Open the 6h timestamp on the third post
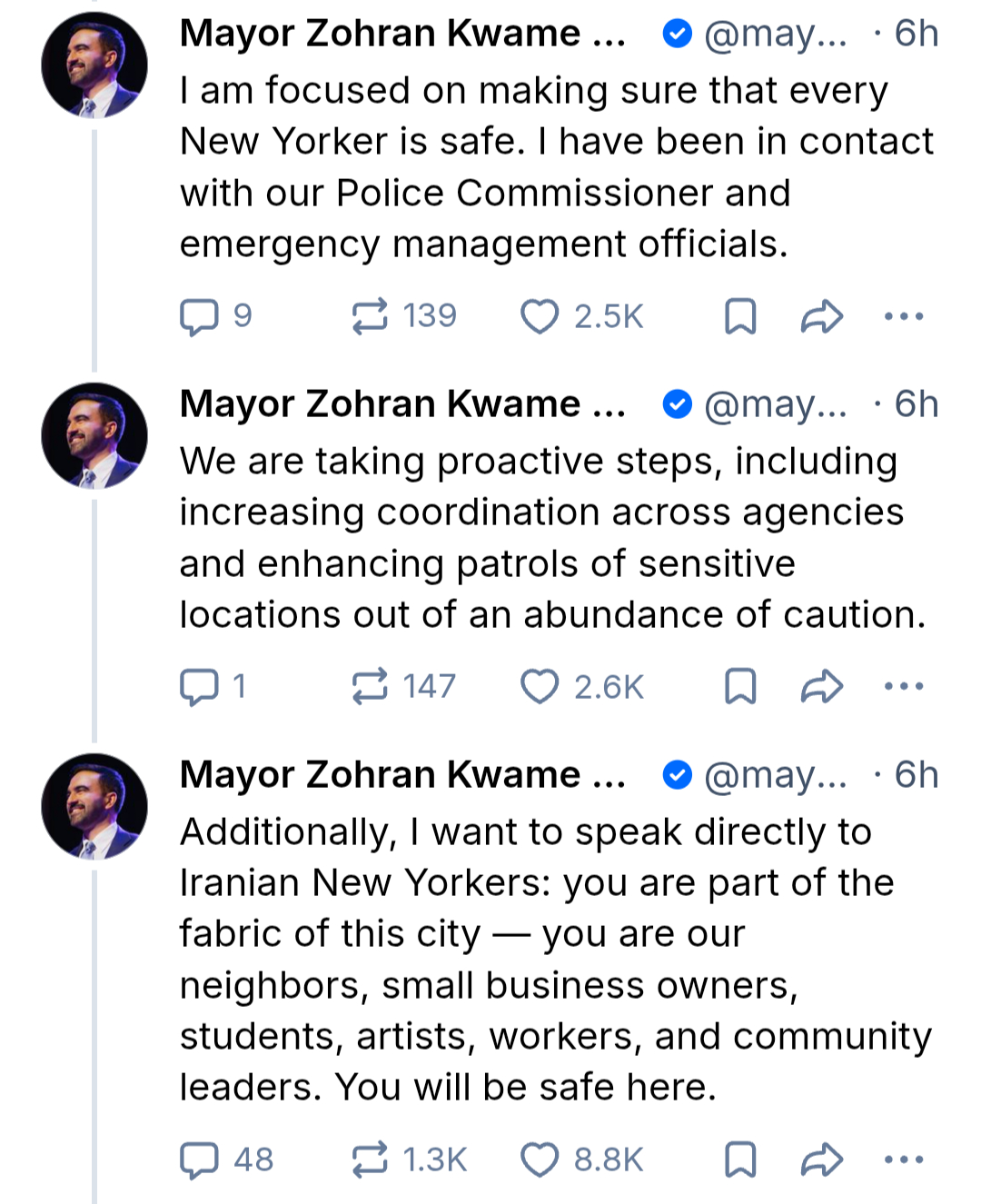This screenshot has width=981, height=1204. (x=916, y=775)
